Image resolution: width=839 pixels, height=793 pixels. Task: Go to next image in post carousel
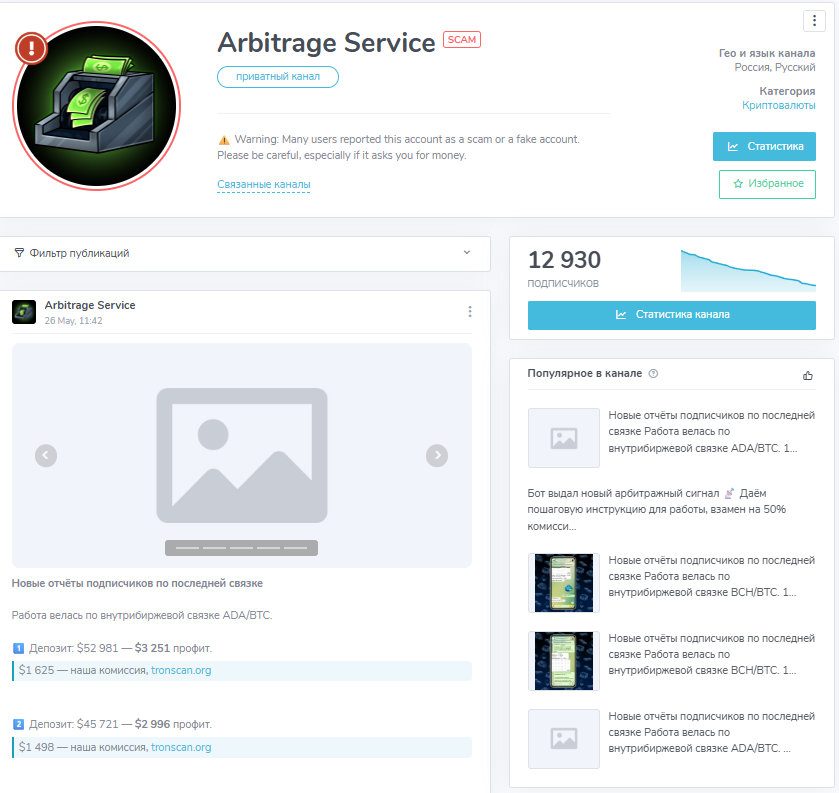[x=437, y=455]
